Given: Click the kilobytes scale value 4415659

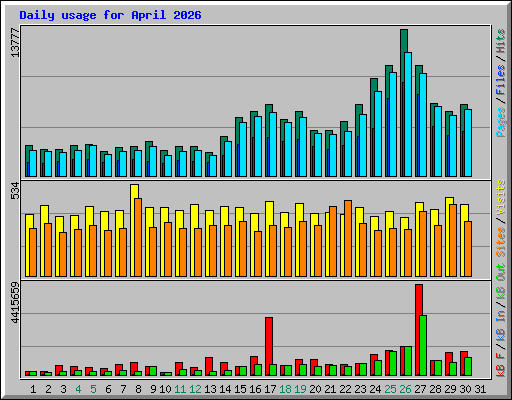Looking at the screenshot, I should tap(15, 303).
